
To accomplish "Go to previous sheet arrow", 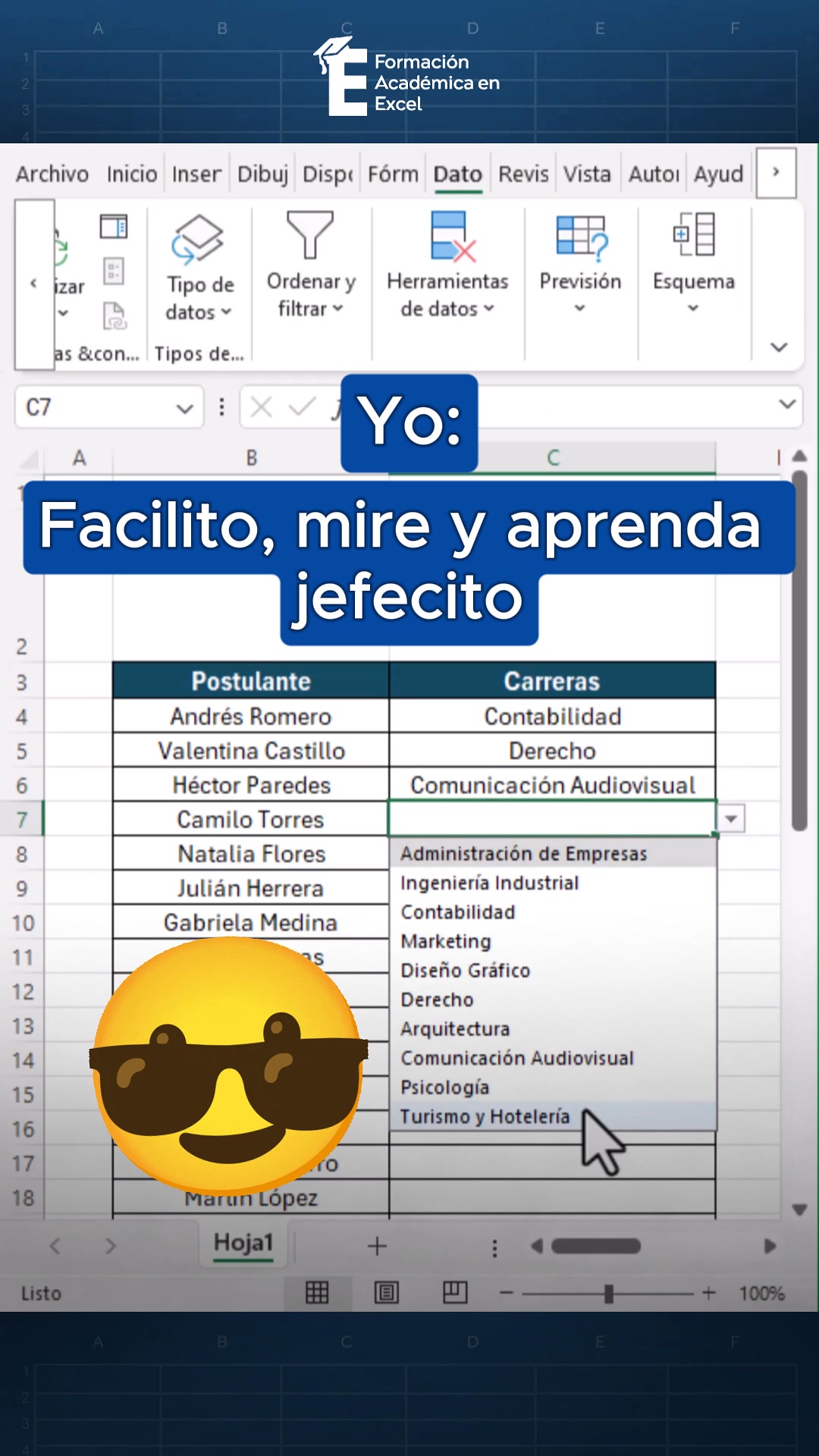I will coord(55,1246).
